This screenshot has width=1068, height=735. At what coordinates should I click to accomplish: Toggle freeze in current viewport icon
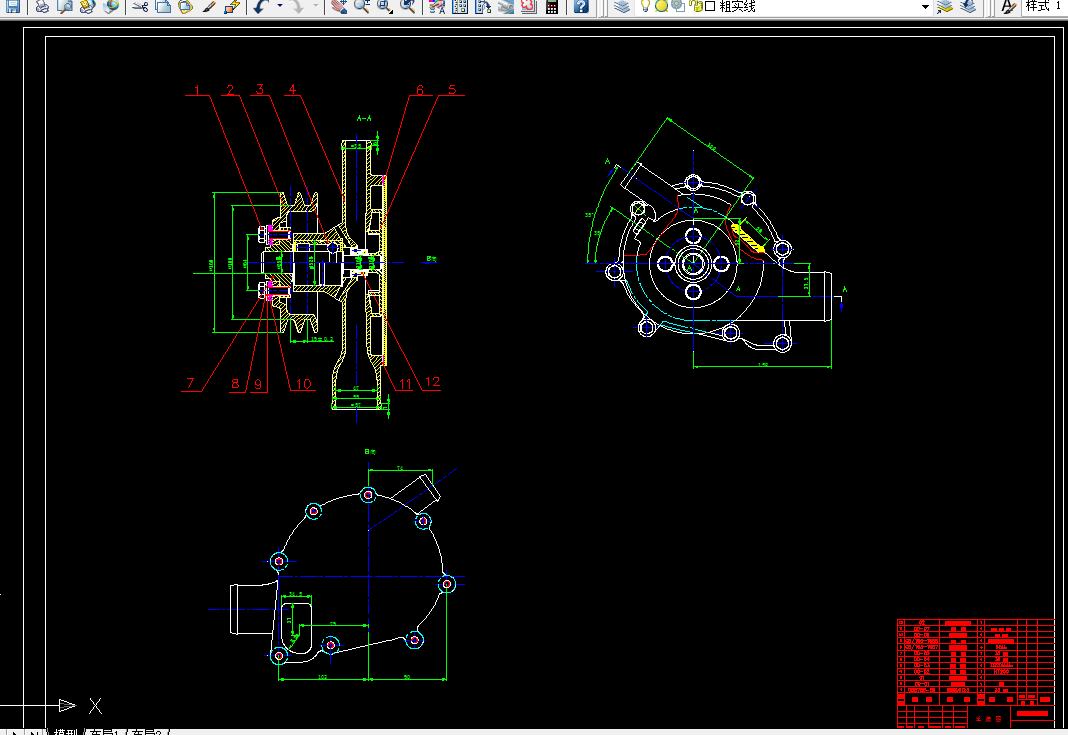[678, 6]
